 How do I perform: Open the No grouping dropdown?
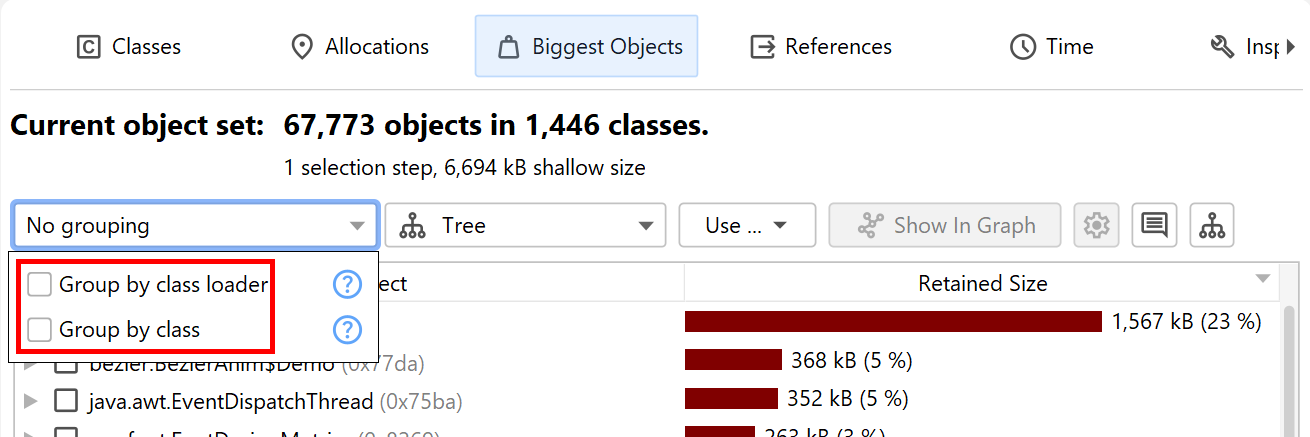(x=195, y=225)
